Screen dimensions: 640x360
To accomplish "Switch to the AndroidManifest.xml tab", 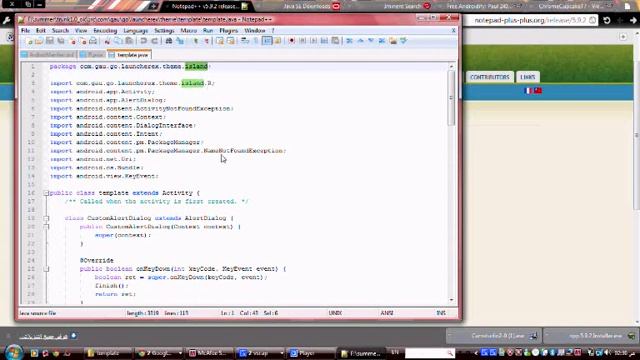I will [x=48, y=55].
